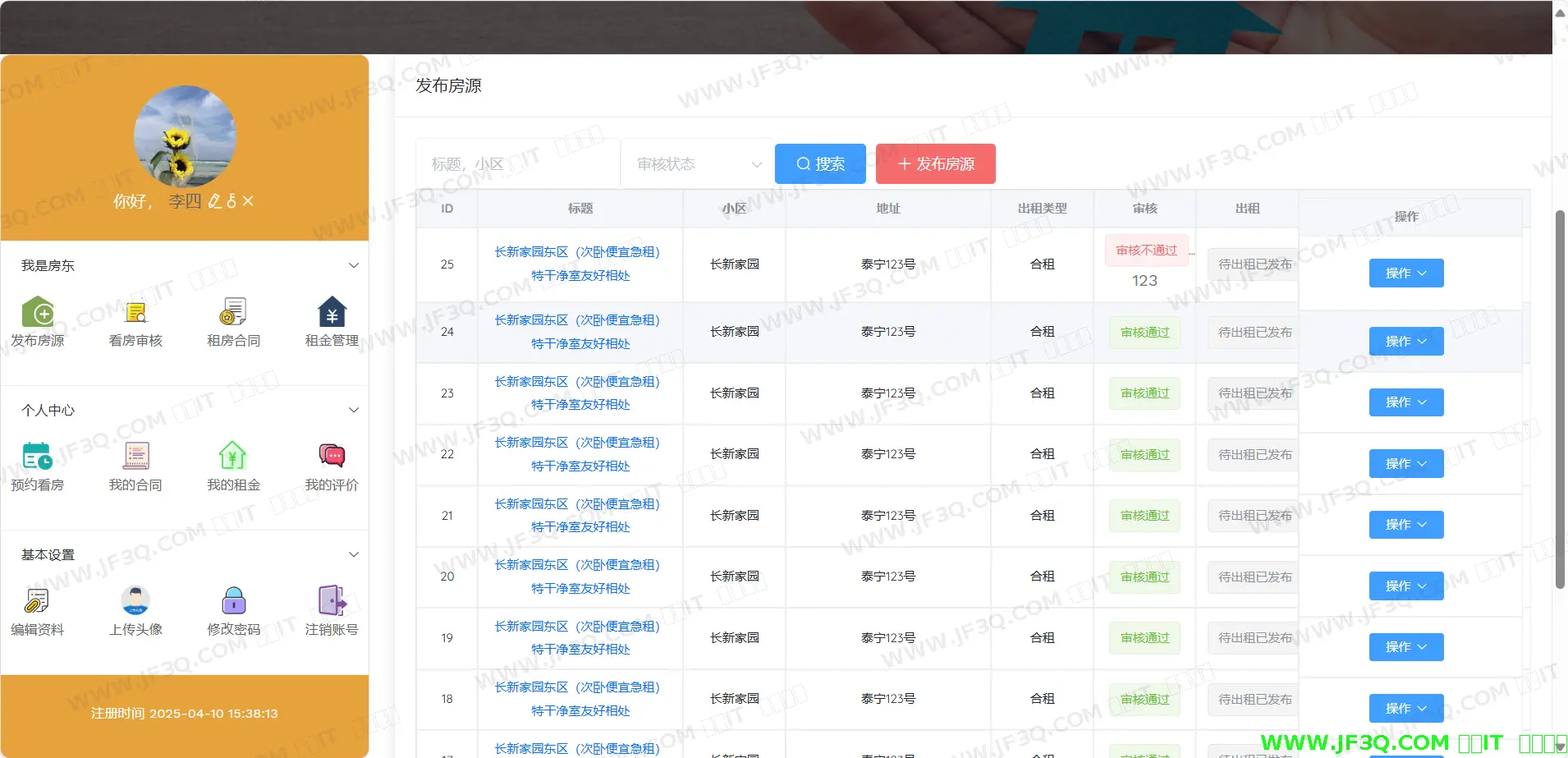Open 租房合同 contract icon

[x=233, y=313]
